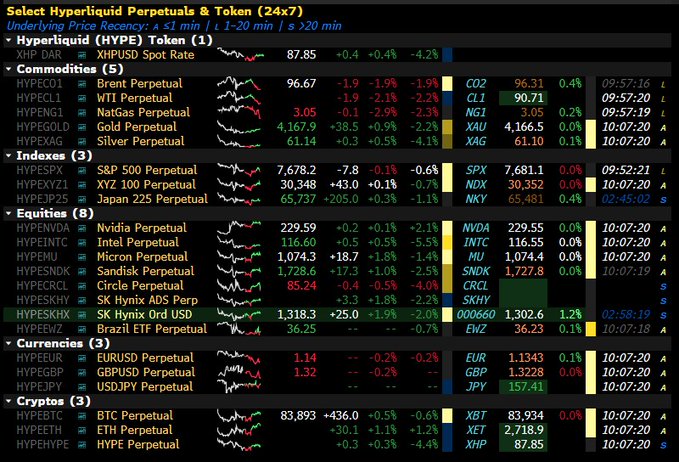Click Gold Perpetual price 4,167.9

tap(297, 127)
